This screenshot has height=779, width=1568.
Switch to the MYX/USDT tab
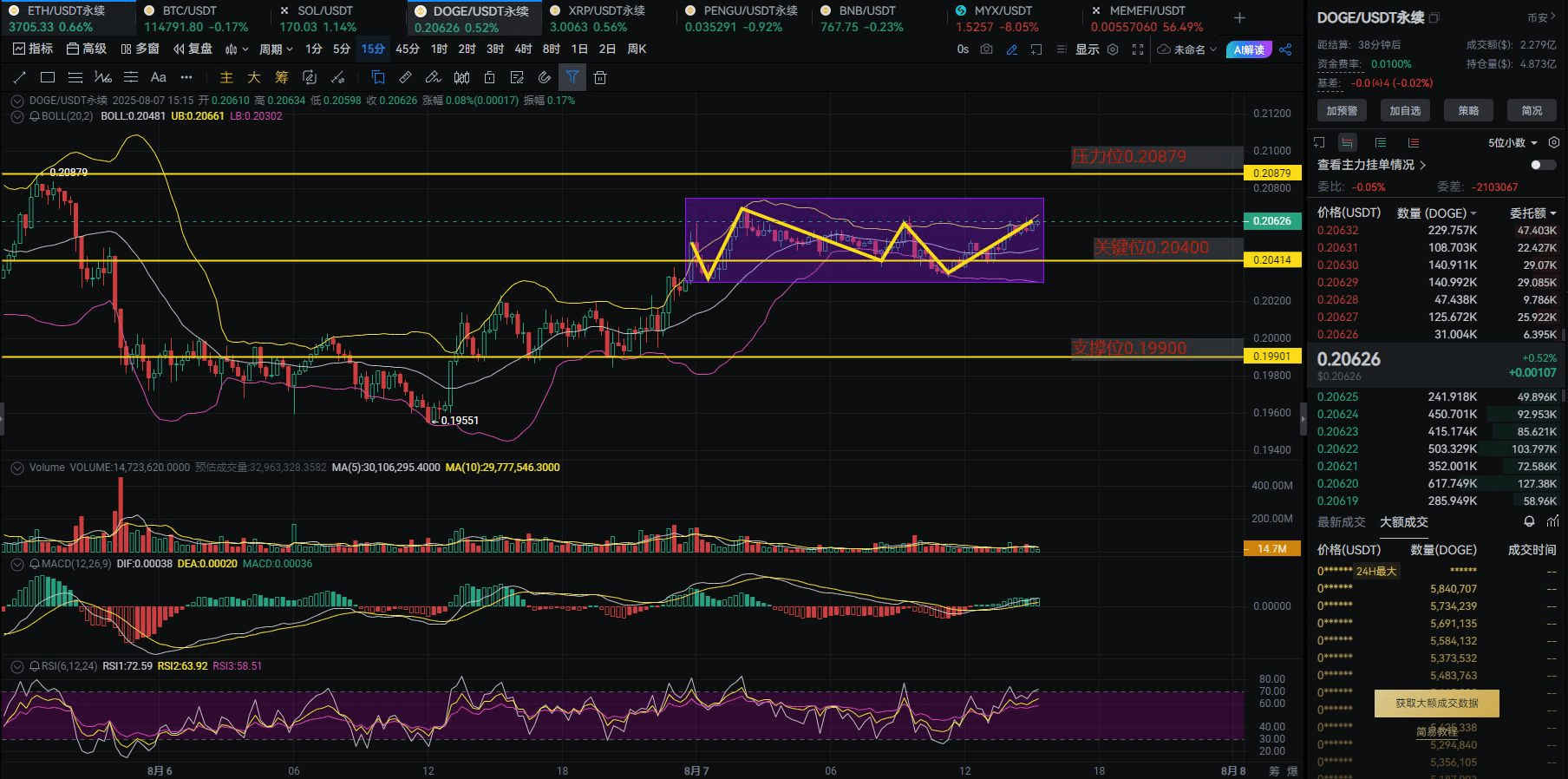pyautogui.click(x=1015, y=18)
